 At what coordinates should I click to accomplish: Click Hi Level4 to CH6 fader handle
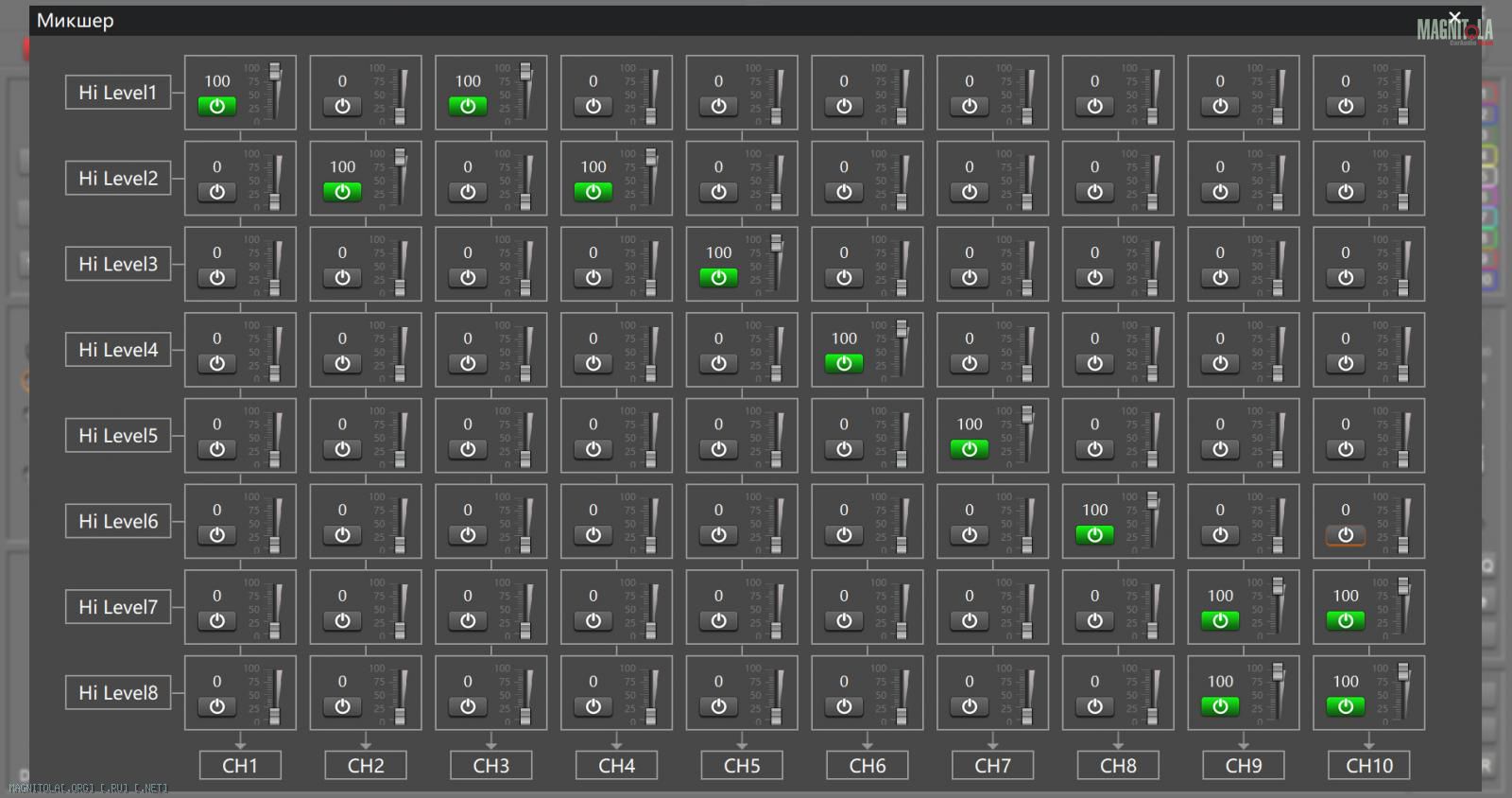[902, 328]
